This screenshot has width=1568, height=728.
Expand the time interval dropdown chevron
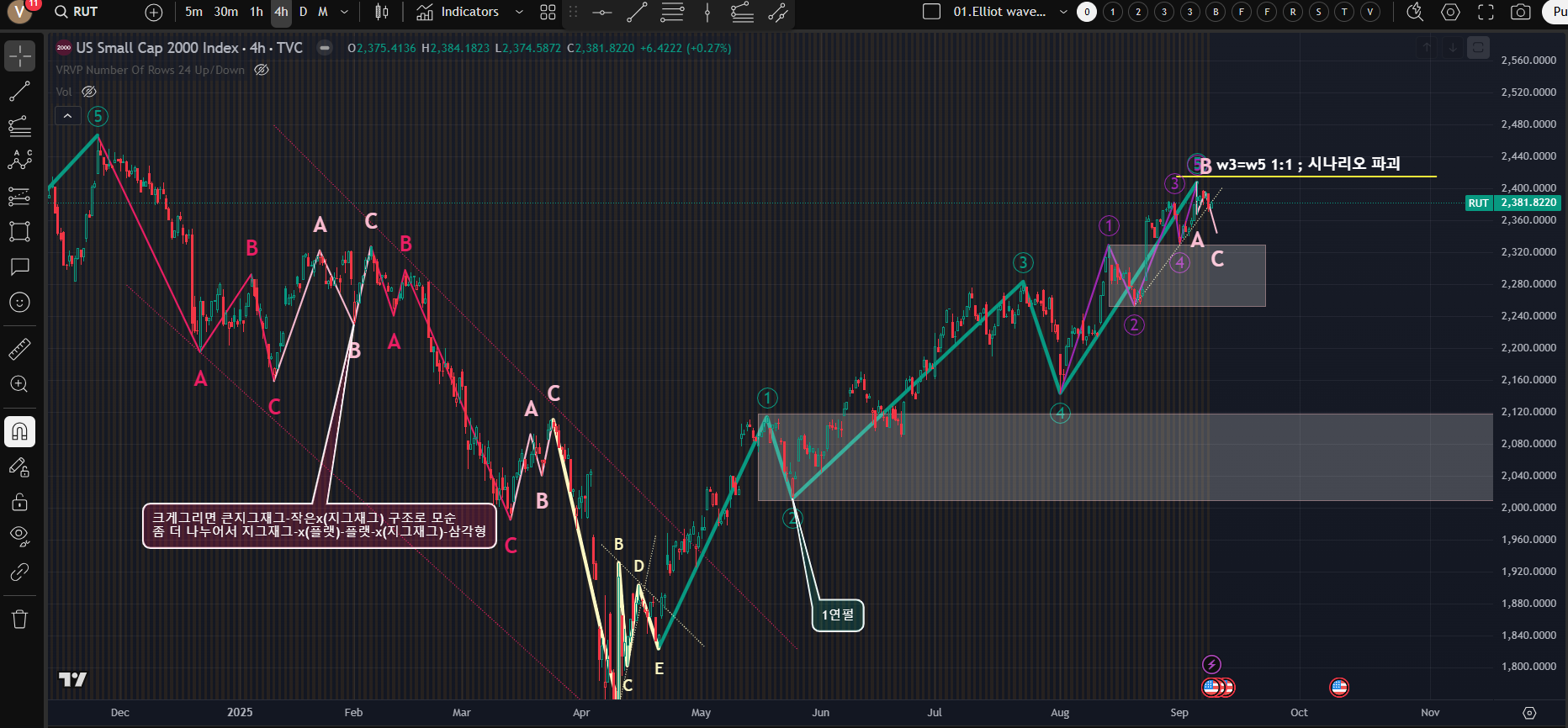pyautogui.click(x=344, y=12)
